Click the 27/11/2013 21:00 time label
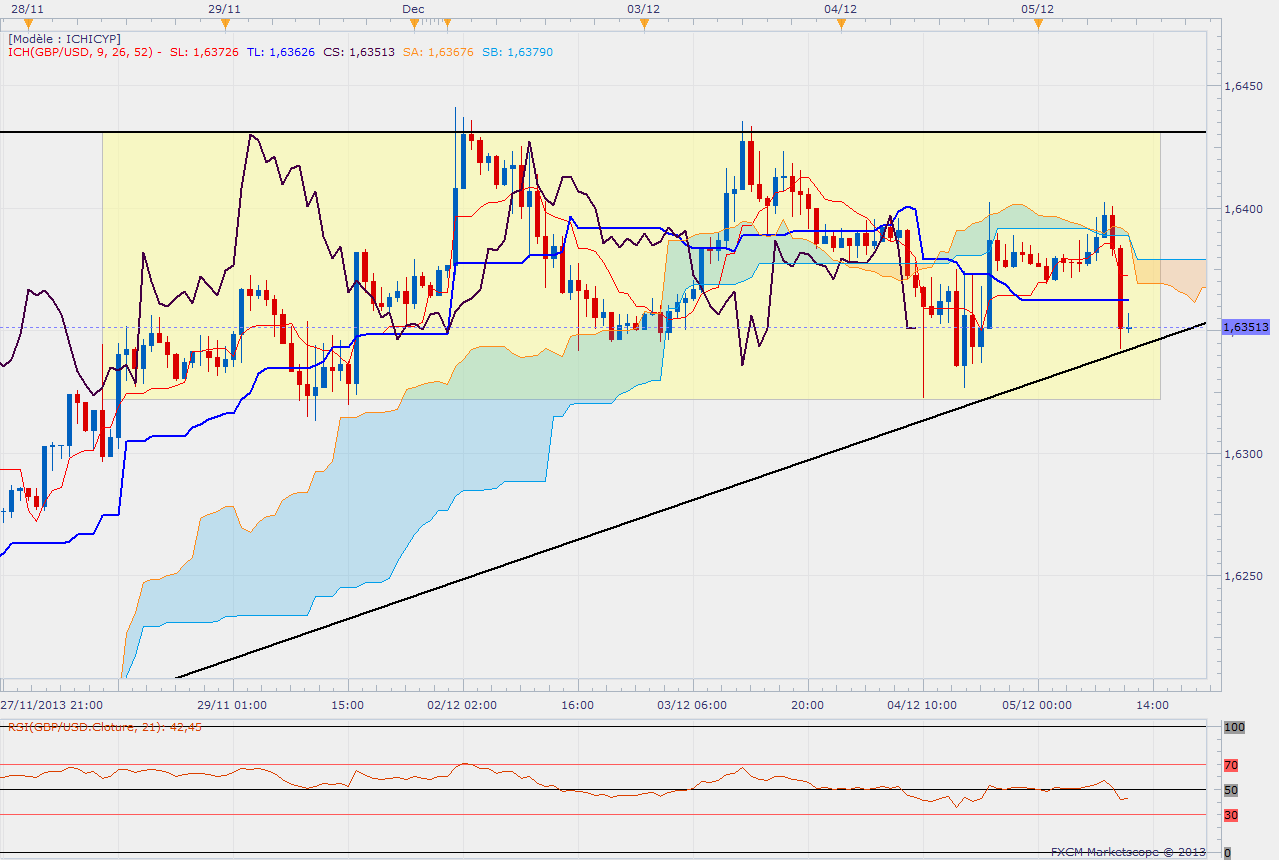1279x860 pixels. pos(50,705)
